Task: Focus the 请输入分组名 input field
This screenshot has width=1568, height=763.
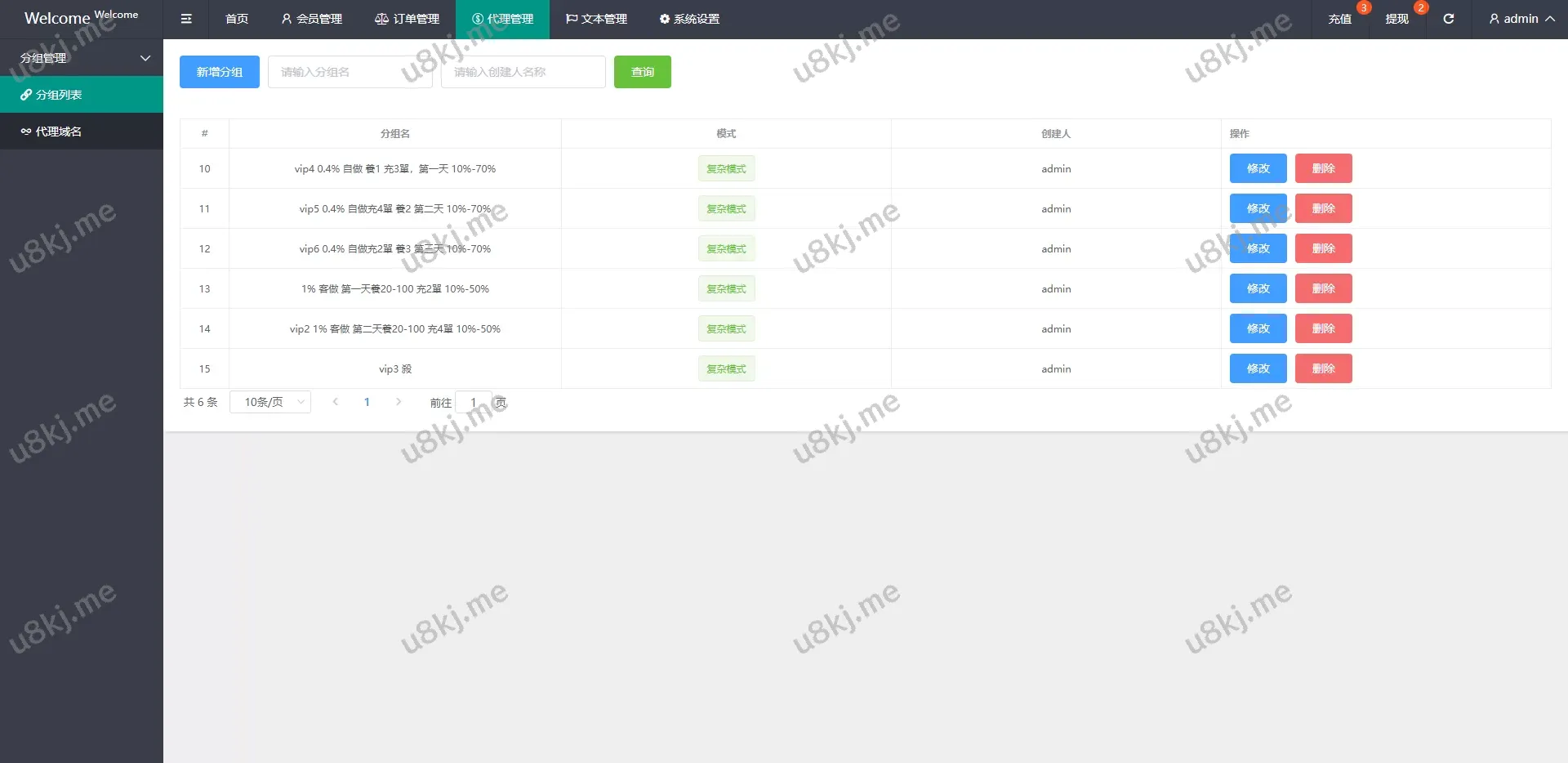Action: pos(350,72)
